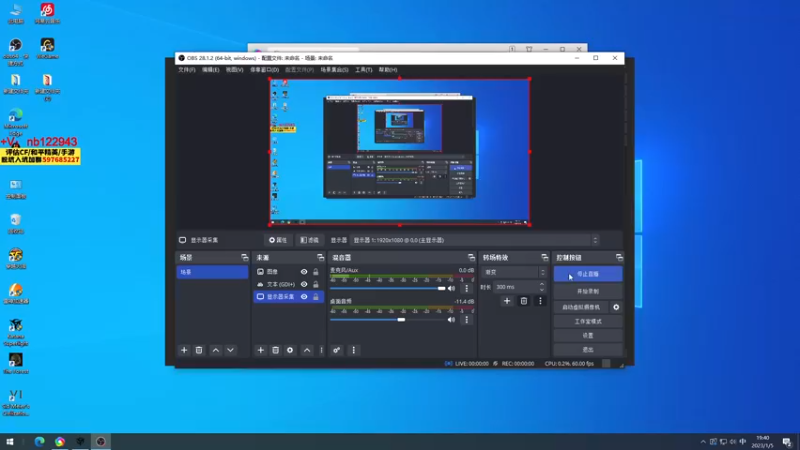Pop out the Controls (控制按钮) dock
Image resolution: width=800 pixels, height=450 pixels.
click(x=619, y=258)
